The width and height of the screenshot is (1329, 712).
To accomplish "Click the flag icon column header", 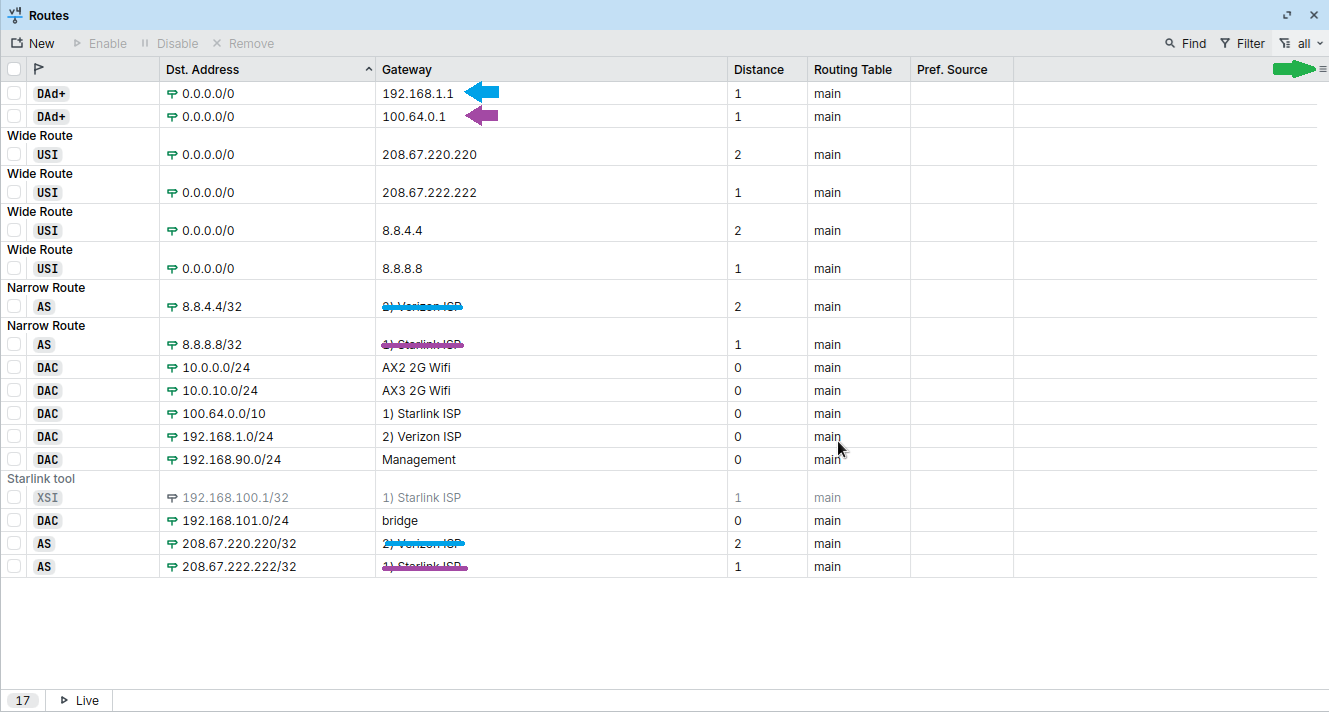I will point(39,69).
